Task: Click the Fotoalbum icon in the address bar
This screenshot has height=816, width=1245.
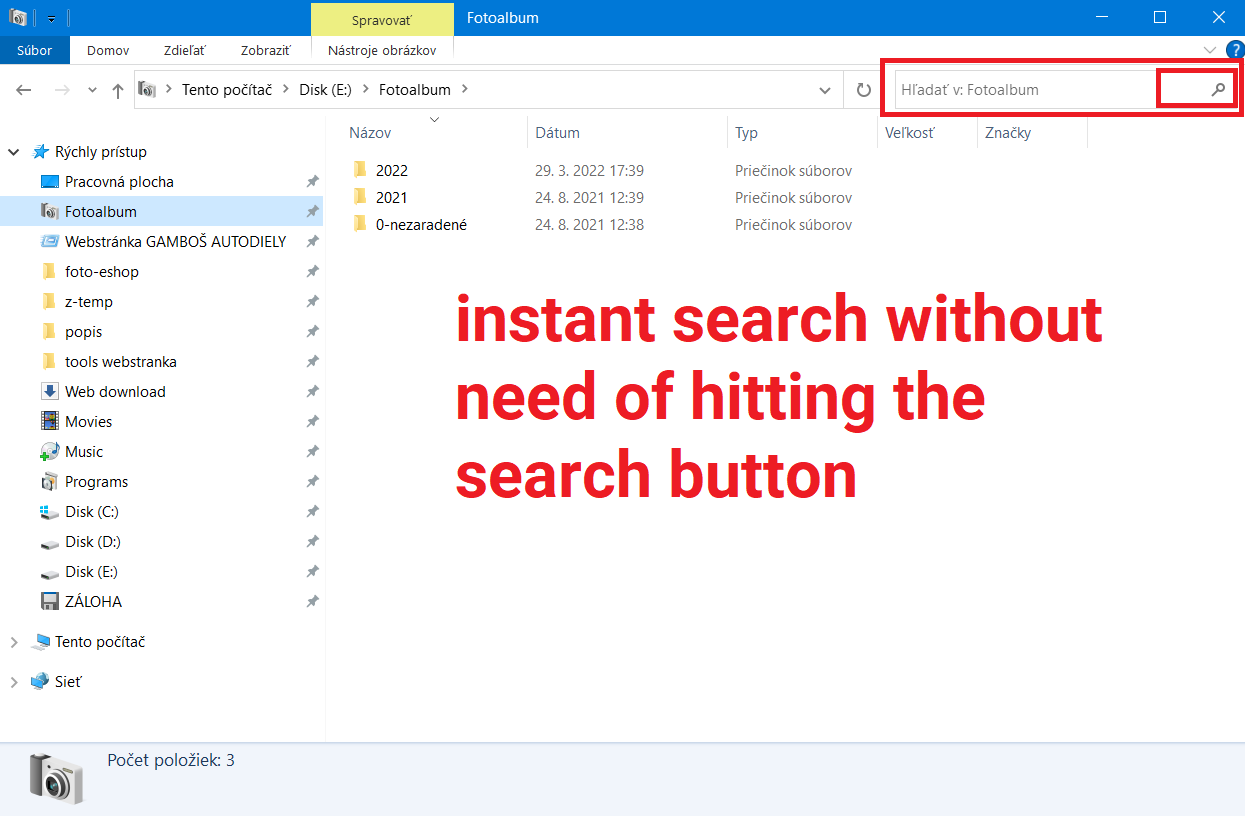Action: coord(147,89)
